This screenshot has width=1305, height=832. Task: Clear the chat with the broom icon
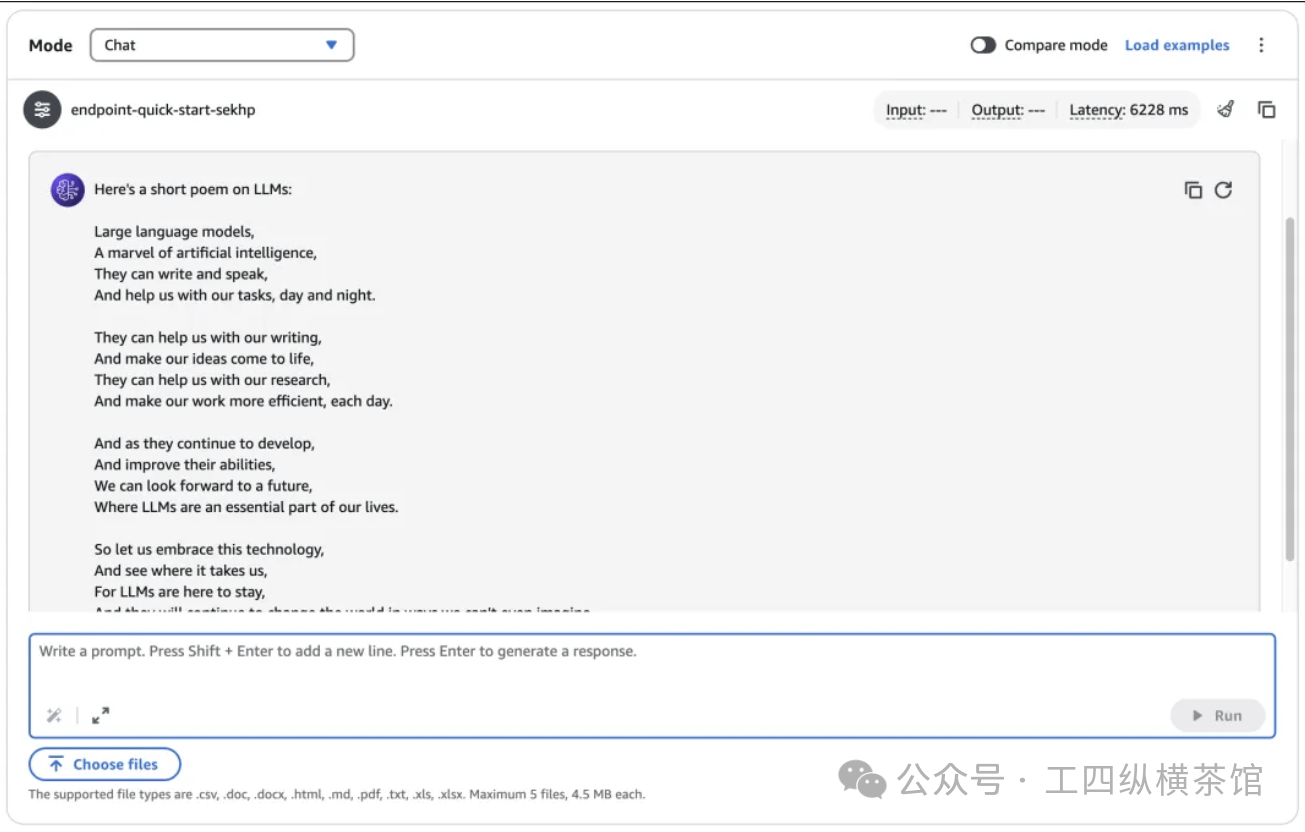pos(1225,110)
